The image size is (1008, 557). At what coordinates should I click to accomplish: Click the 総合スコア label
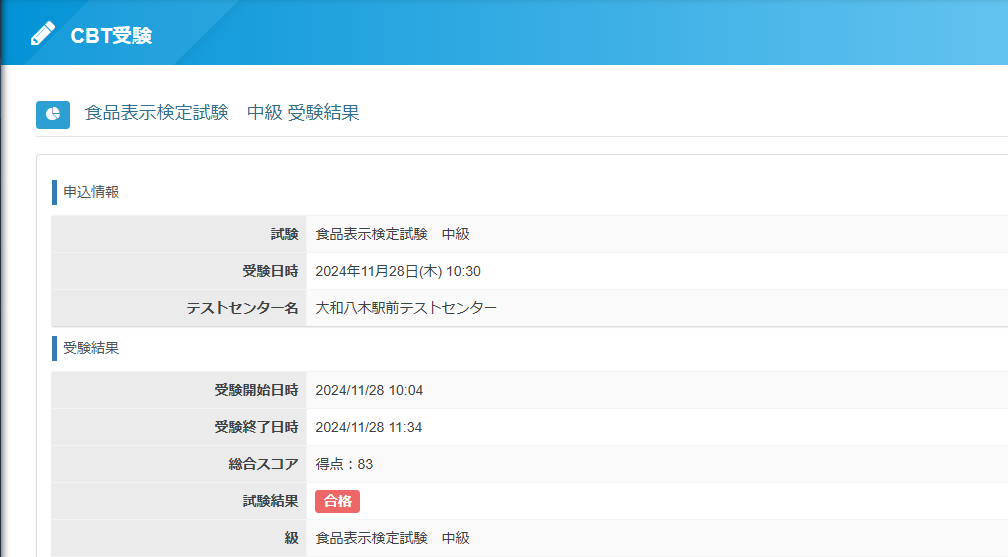click(264, 464)
